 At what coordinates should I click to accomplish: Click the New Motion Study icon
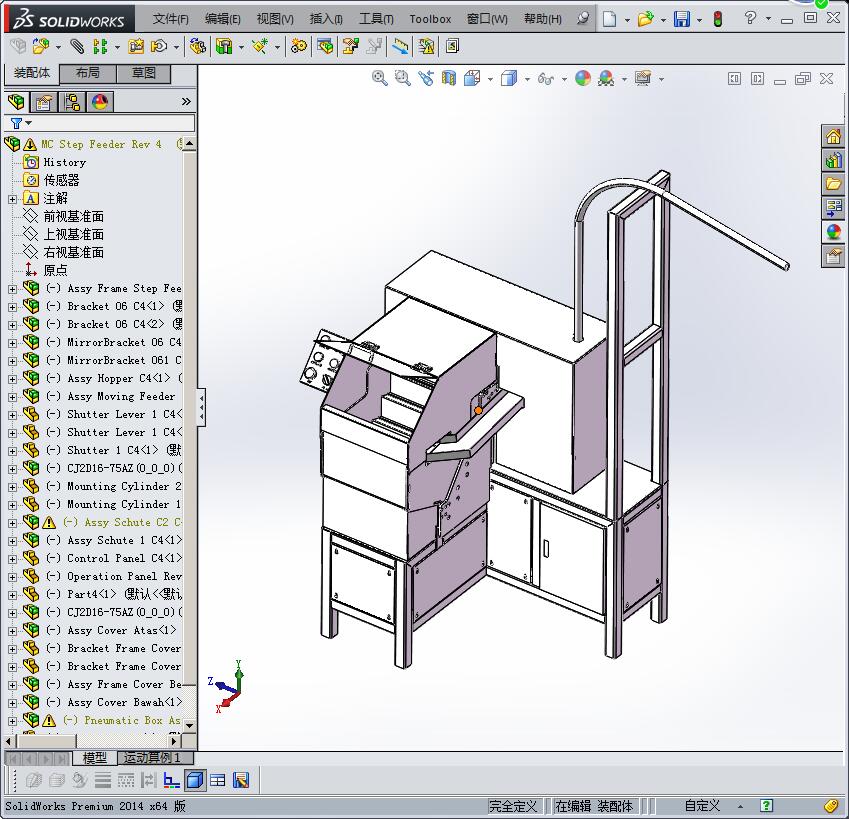(x=298, y=47)
